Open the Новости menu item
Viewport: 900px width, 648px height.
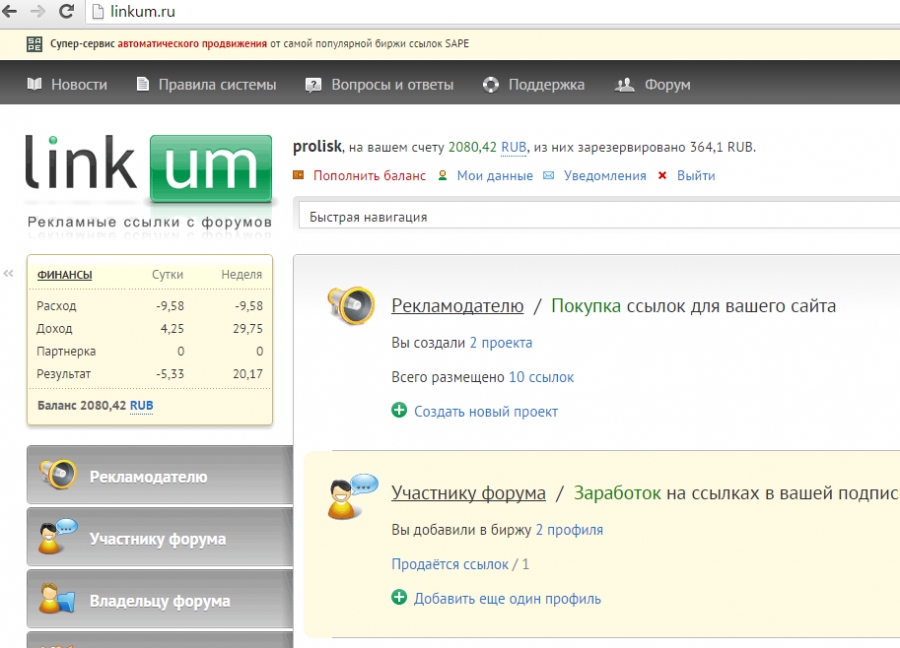pyautogui.click(x=67, y=84)
